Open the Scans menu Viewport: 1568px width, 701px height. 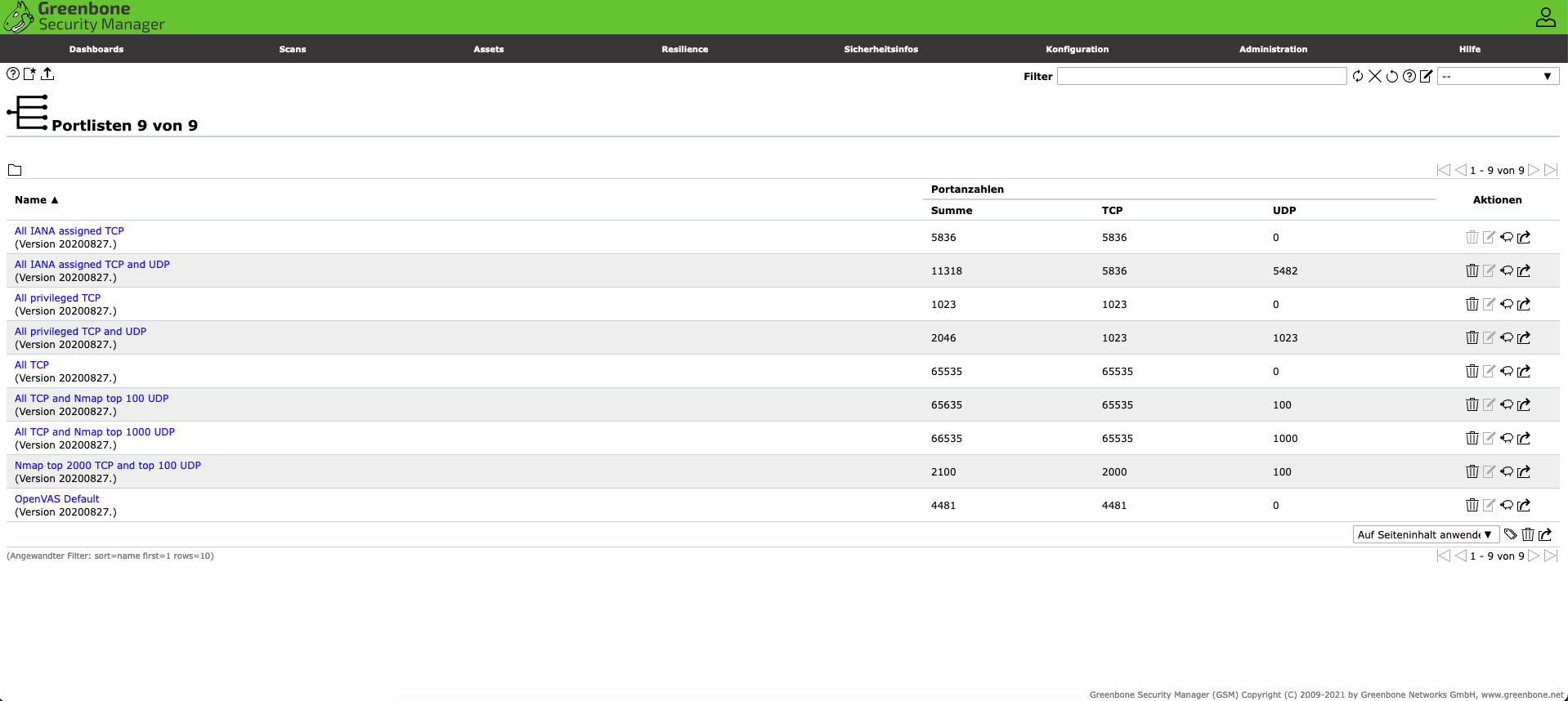pyautogui.click(x=293, y=49)
